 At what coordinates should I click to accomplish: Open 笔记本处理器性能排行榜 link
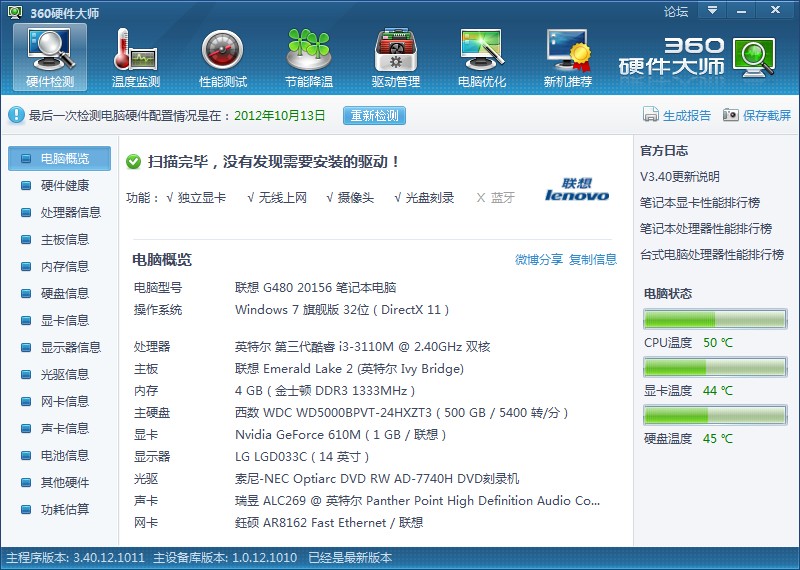coord(706,229)
